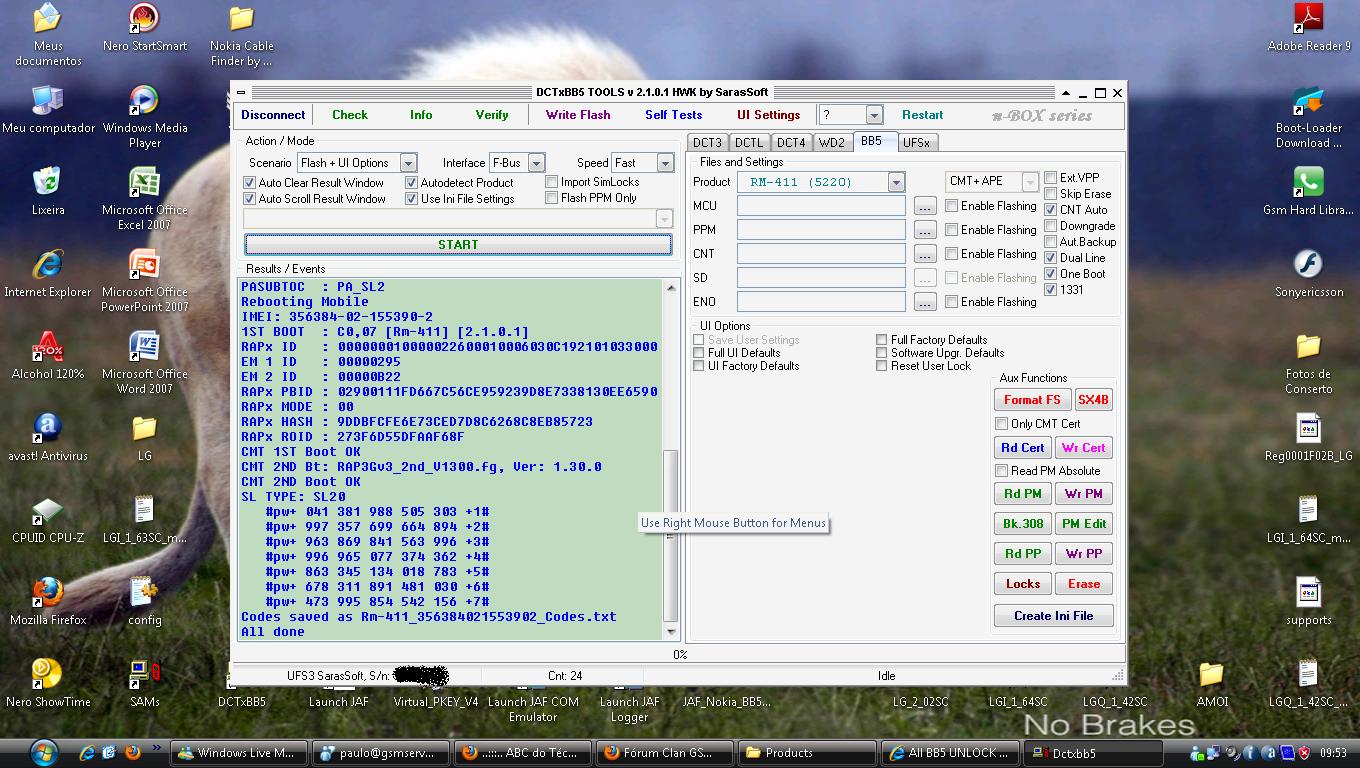This screenshot has height=768, width=1360.
Task: Open the UI Settings toolbar item
Action: pos(769,115)
